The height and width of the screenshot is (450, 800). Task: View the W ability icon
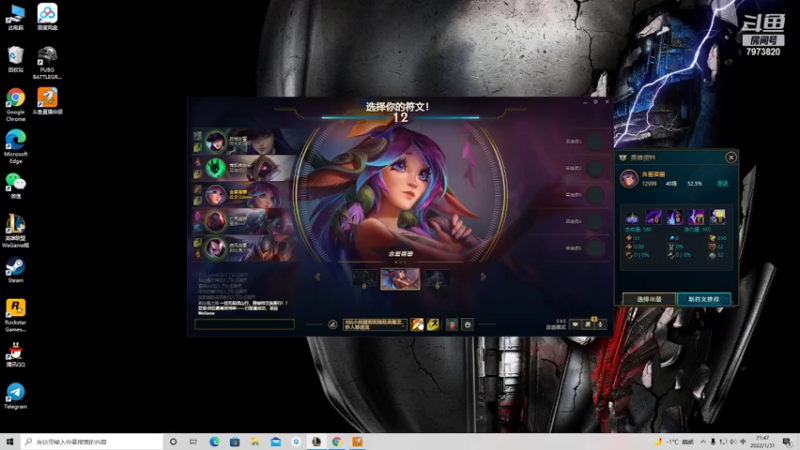(675, 217)
